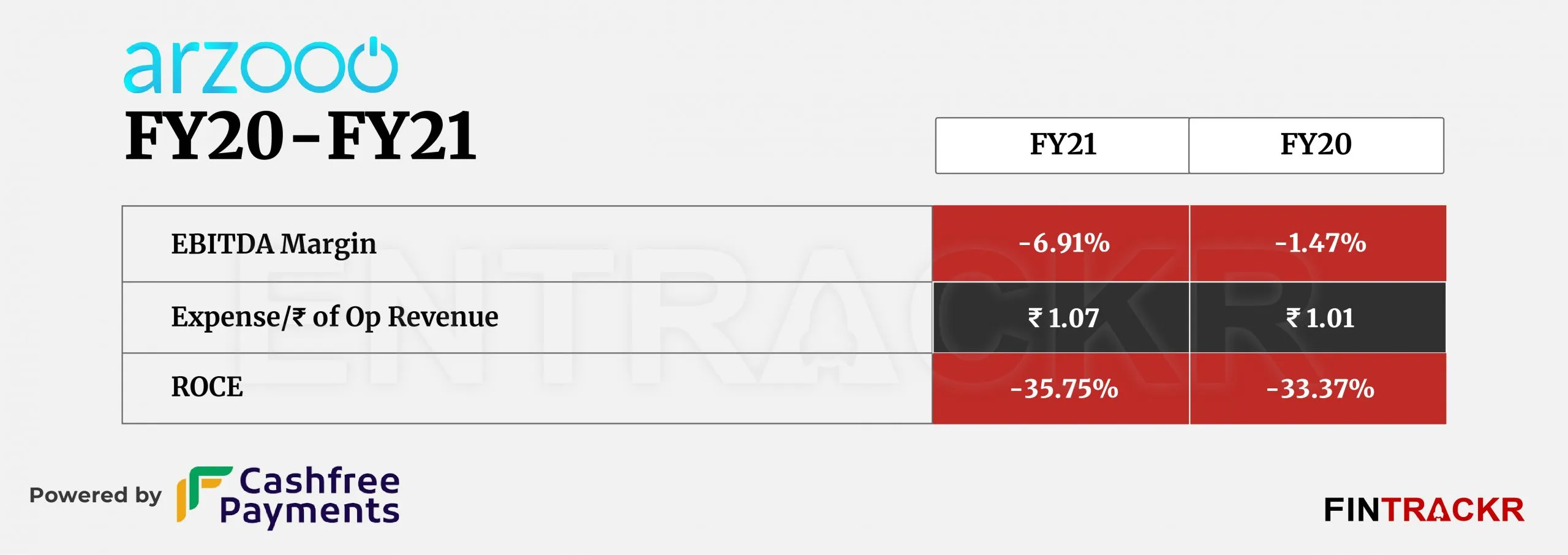Click the Fintrackr logo
1568x555 pixels.
(1424, 510)
